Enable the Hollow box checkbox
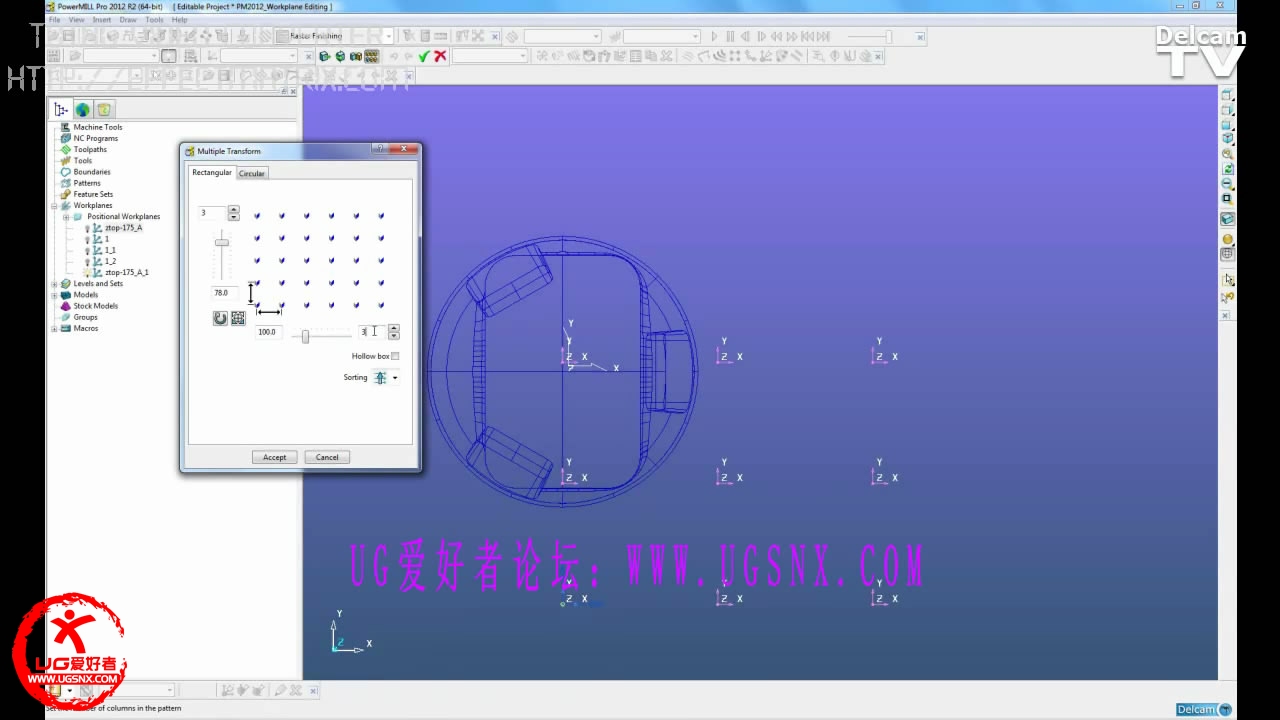Image resolution: width=1280 pixels, height=720 pixels. coord(395,356)
